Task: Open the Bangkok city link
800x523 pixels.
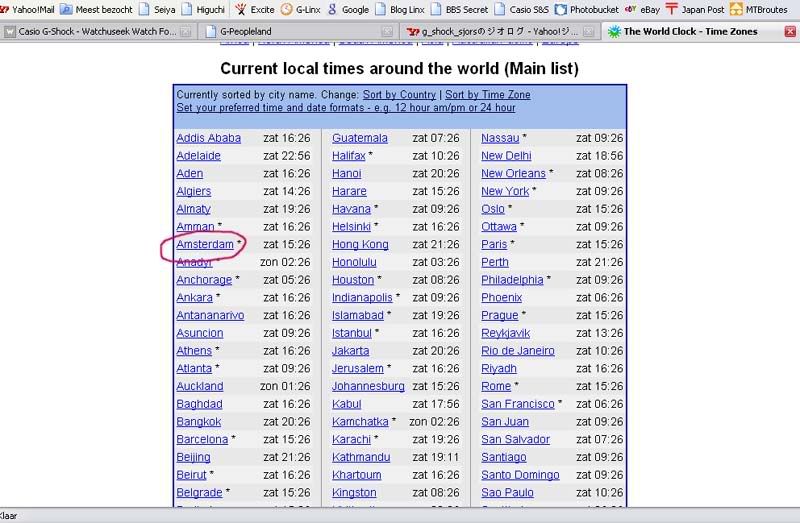Action: point(199,422)
